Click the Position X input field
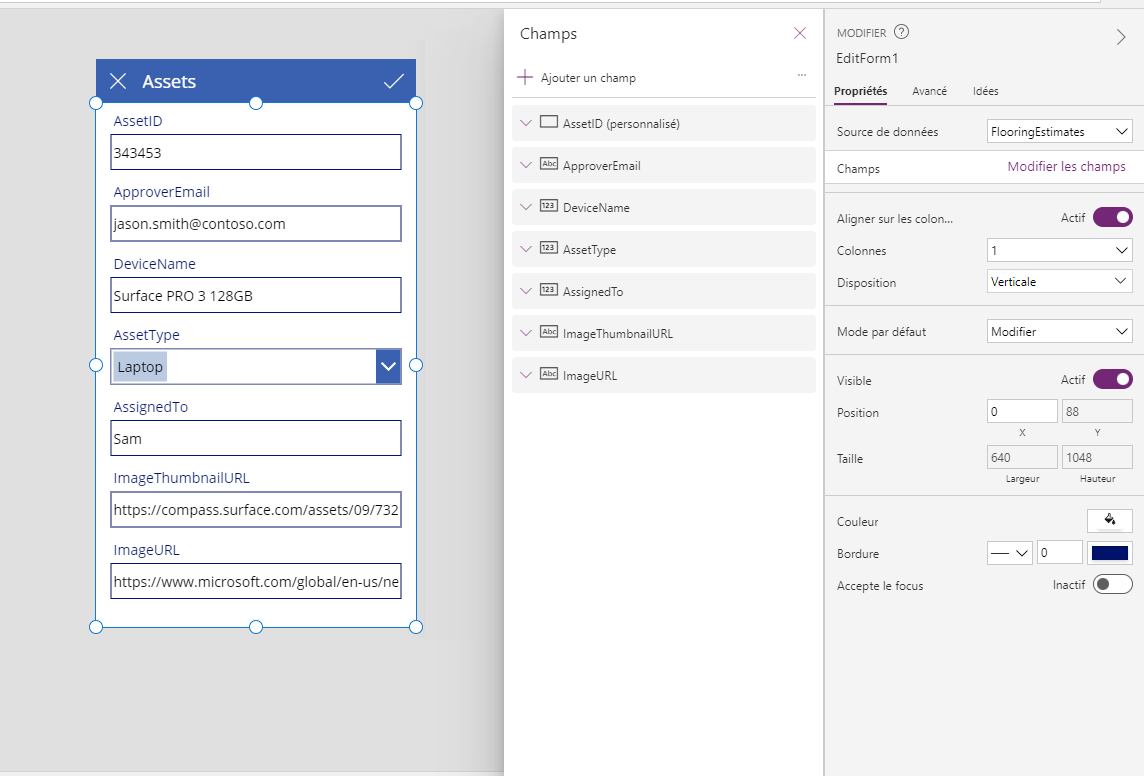The width and height of the screenshot is (1144, 776). coord(1022,411)
